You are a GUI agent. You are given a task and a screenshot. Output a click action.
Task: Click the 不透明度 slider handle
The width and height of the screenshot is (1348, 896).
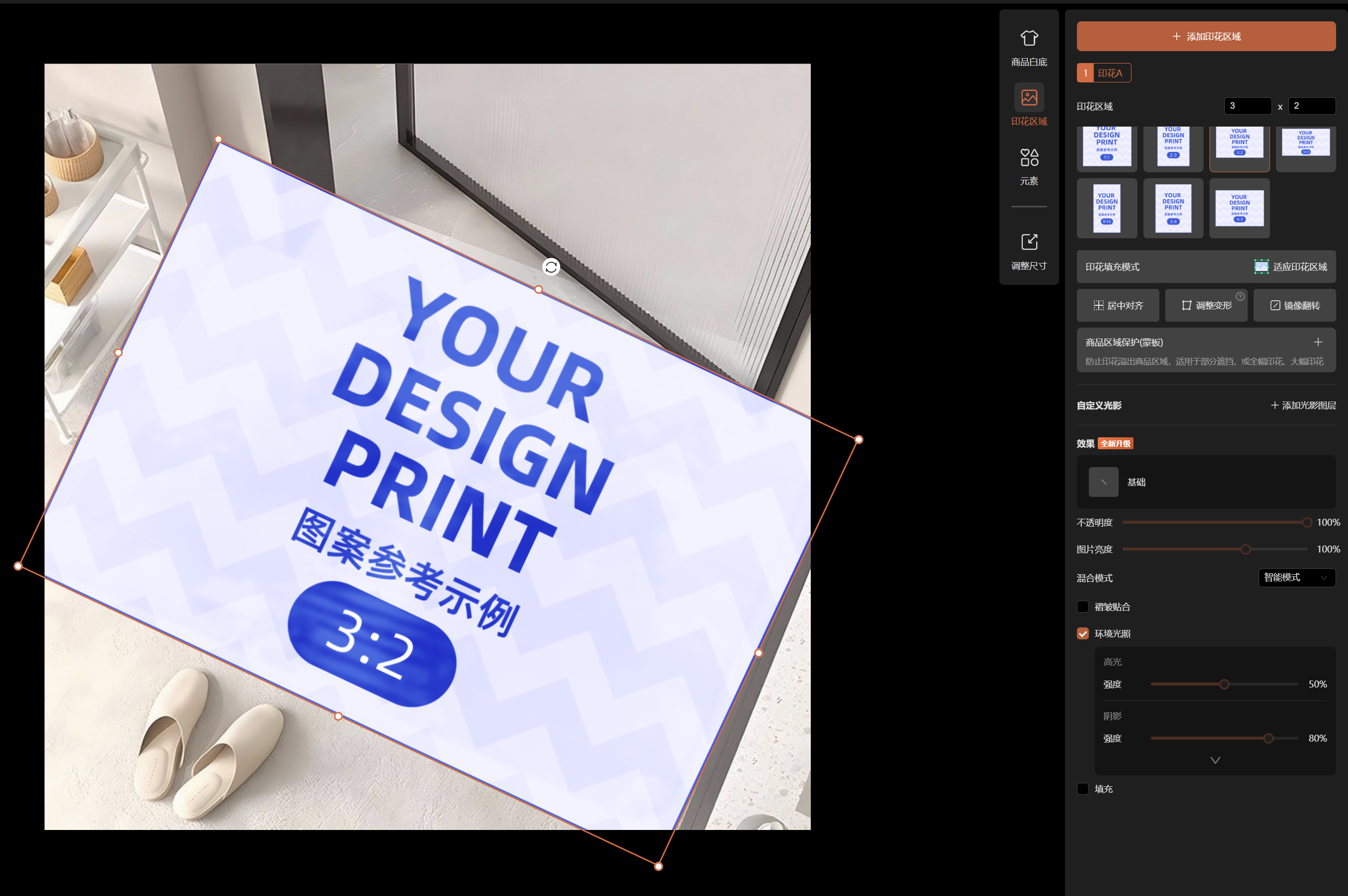point(1307,522)
